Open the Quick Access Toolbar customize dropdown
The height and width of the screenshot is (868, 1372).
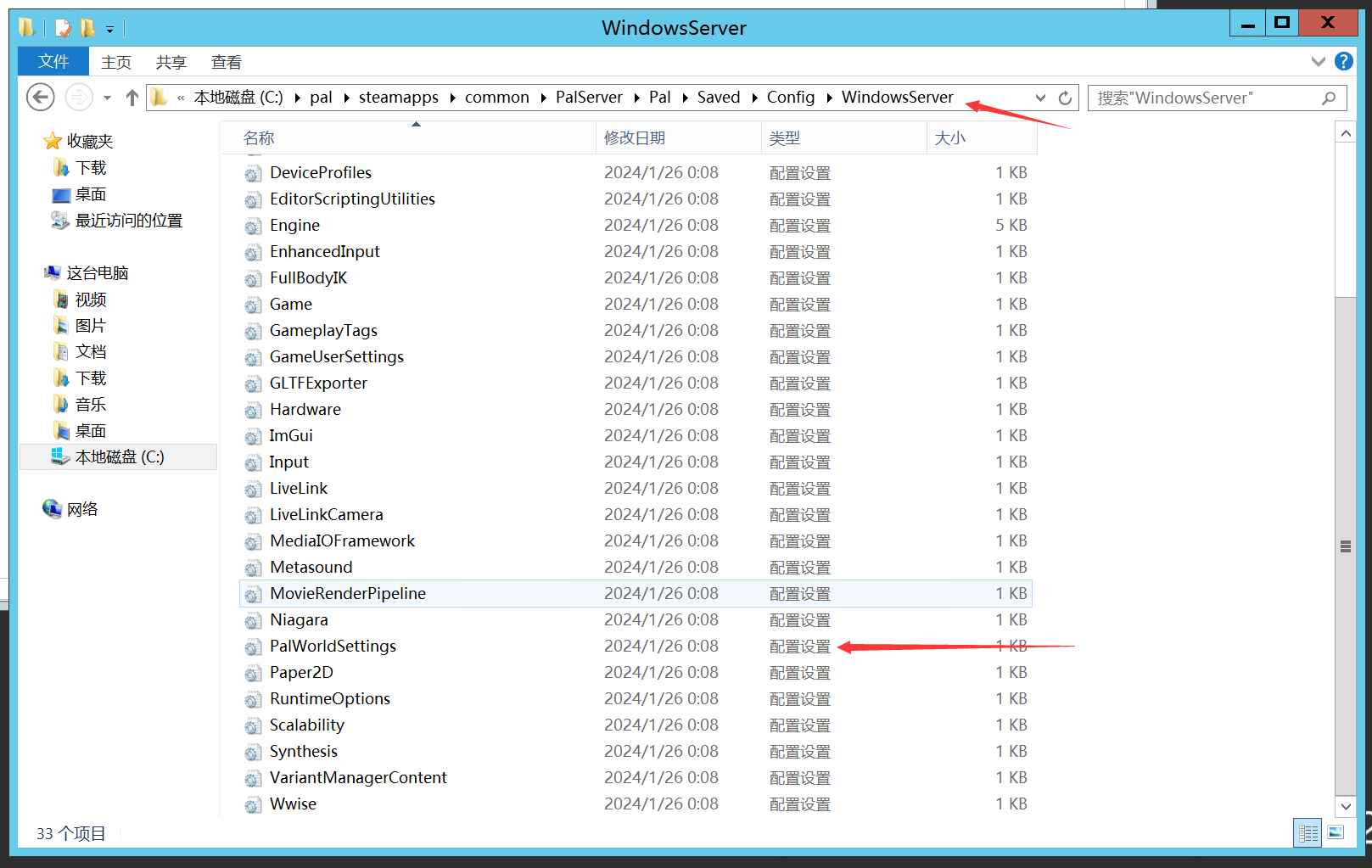pos(110,27)
